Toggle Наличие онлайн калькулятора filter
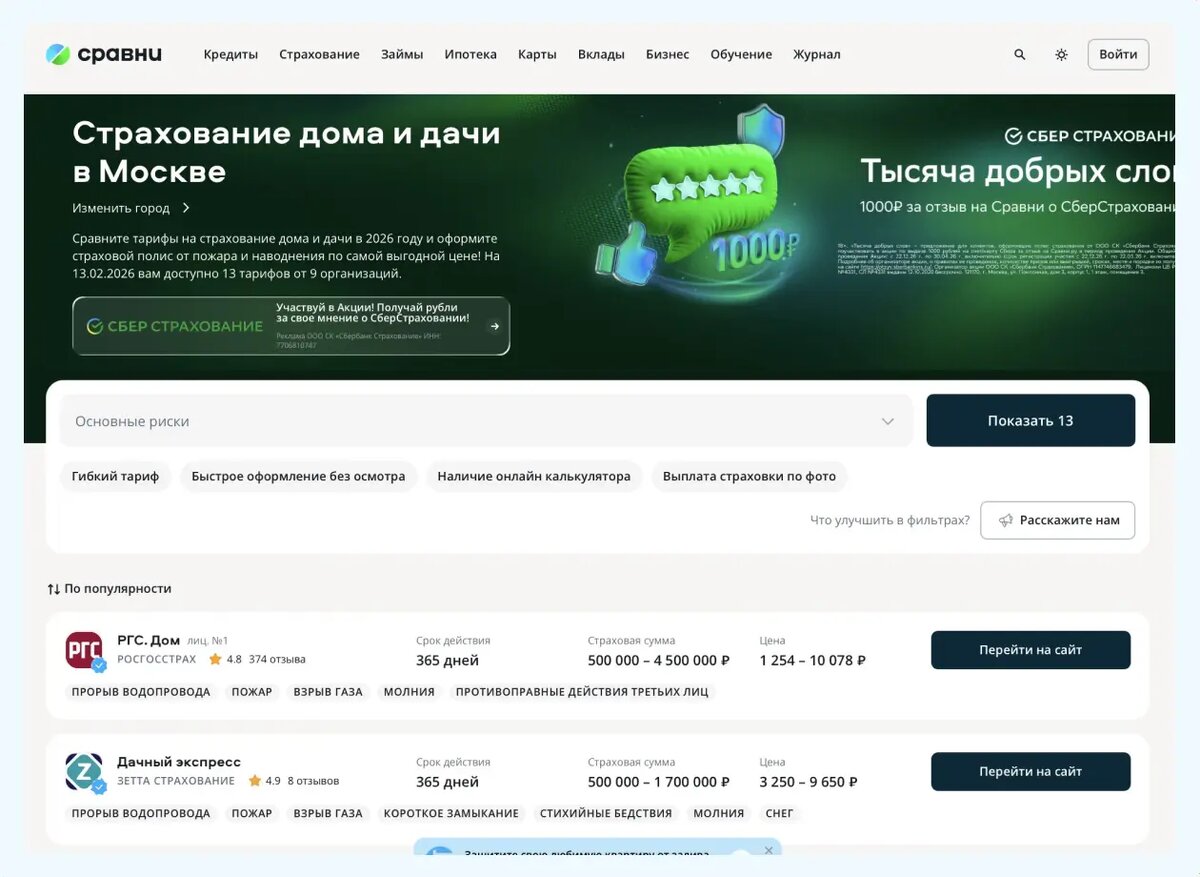The image size is (1200, 877). [x=534, y=476]
